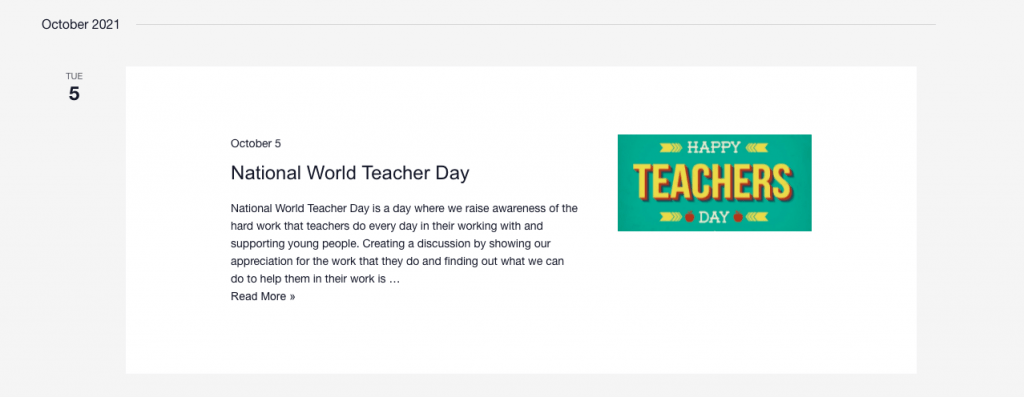
Task: Click the yellow arrows at banner's bottom-right
Action: (x=758, y=217)
